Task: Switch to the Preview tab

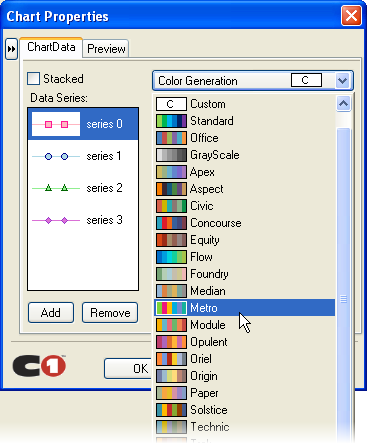Action: pos(106,49)
